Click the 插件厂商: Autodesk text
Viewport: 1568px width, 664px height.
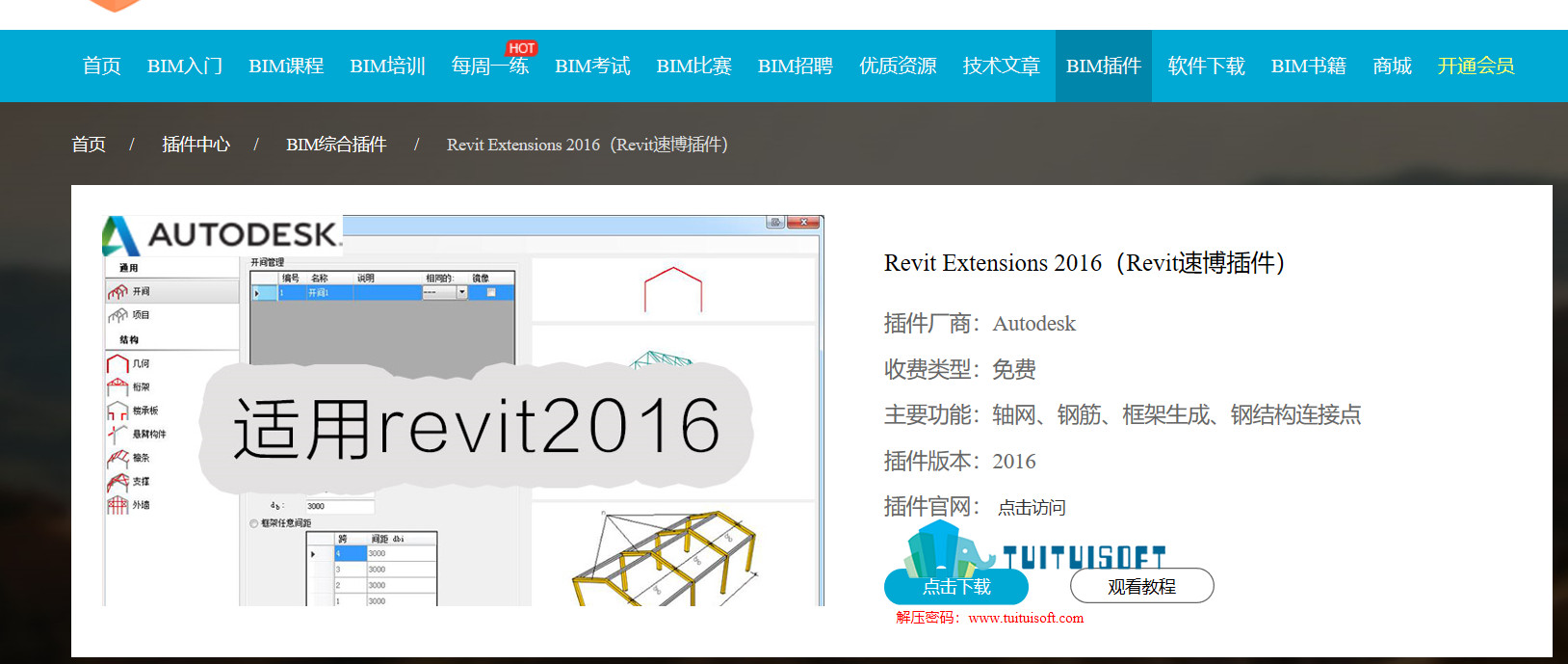click(x=980, y=324)
